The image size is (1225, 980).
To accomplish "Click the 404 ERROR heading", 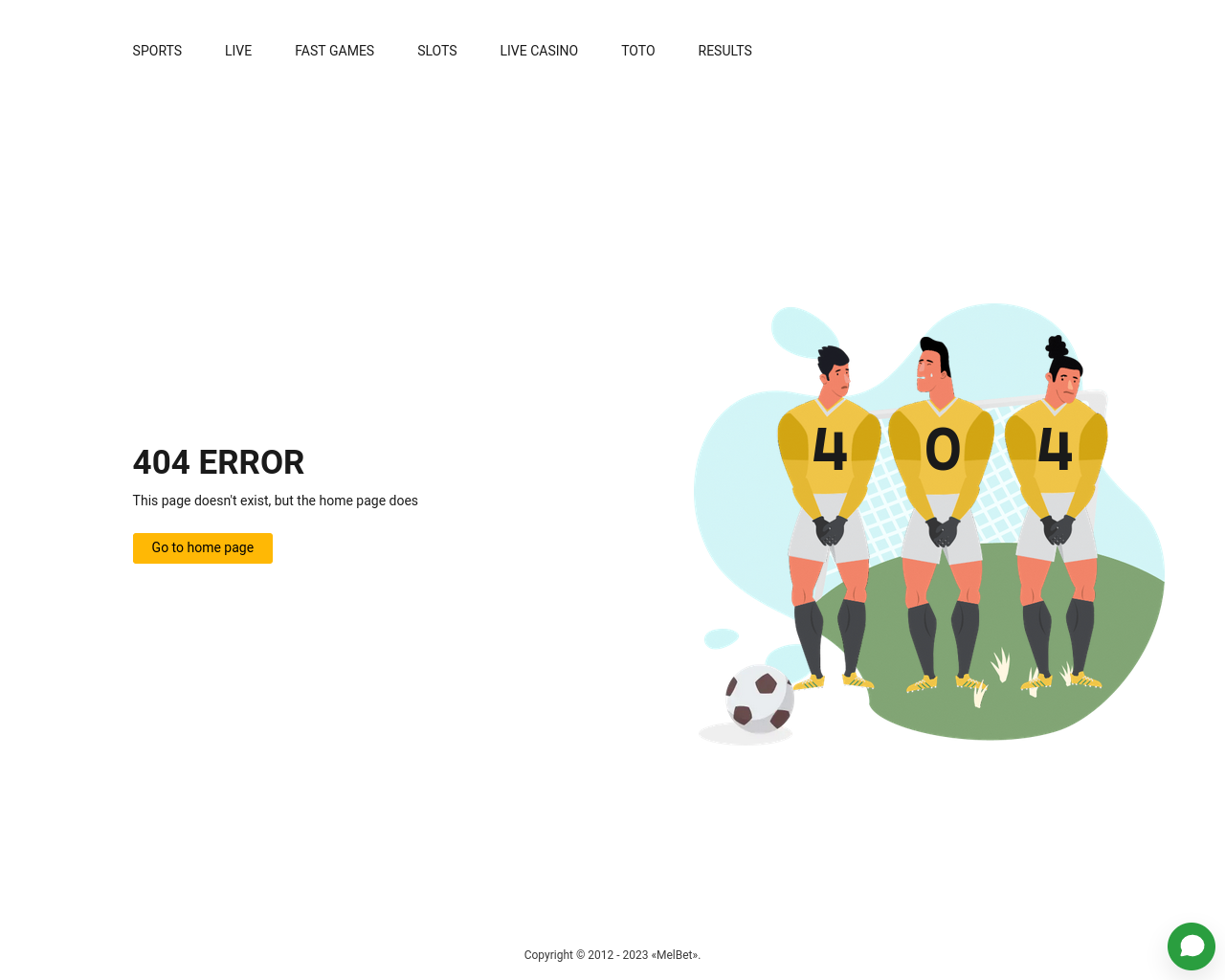I will click(218, 462).
